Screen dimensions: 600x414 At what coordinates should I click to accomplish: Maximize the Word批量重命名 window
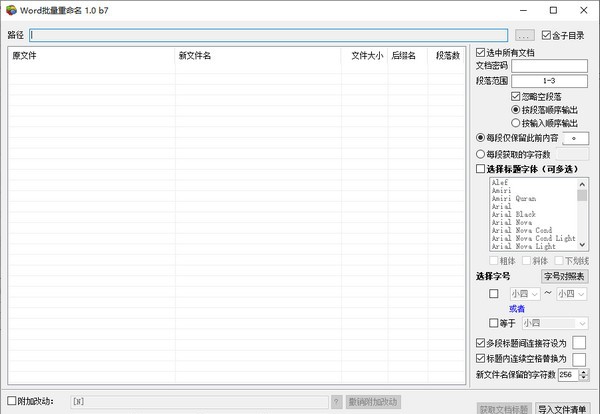[x=553, y=10]
